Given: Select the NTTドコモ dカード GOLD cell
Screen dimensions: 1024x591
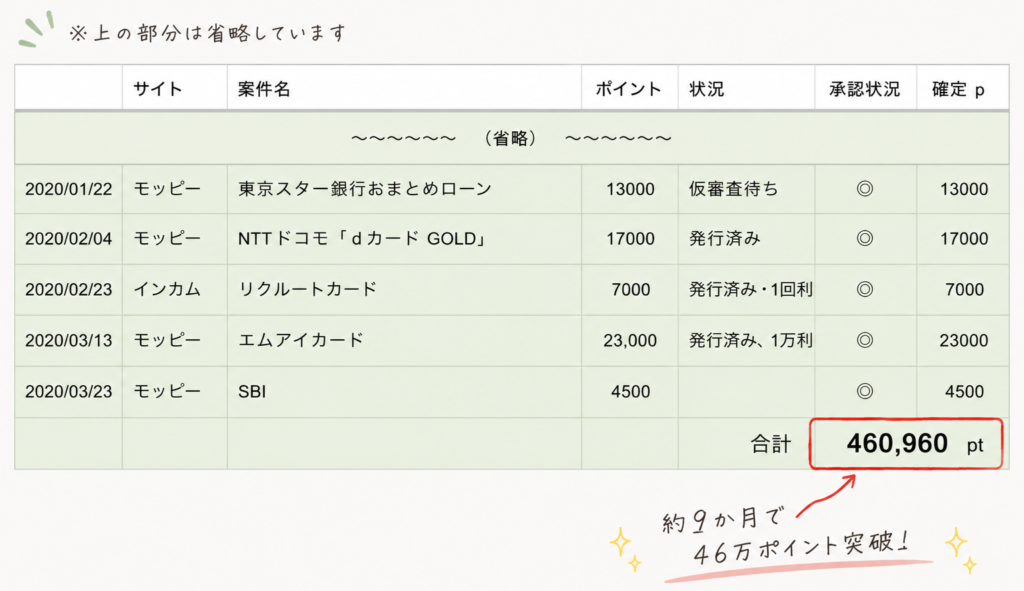Looking at the screenshot, I should (404, 239).
